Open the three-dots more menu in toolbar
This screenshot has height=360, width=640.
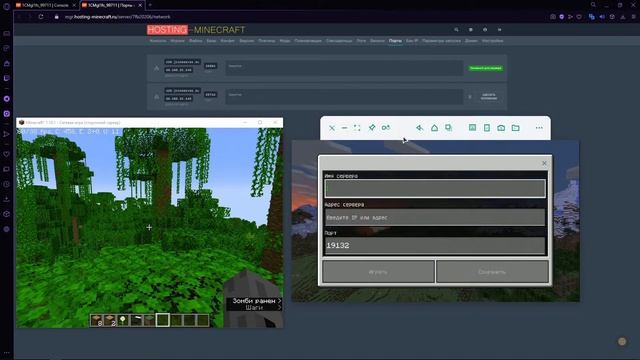539,128
